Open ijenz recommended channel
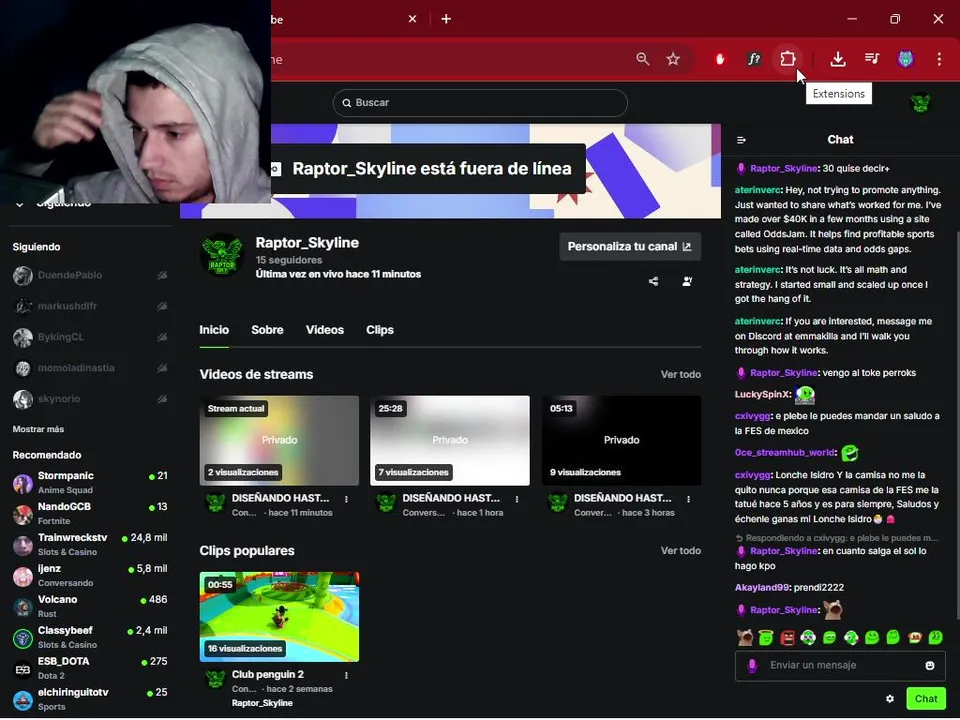This screenshot has width=960, height=720. (90, 576)
